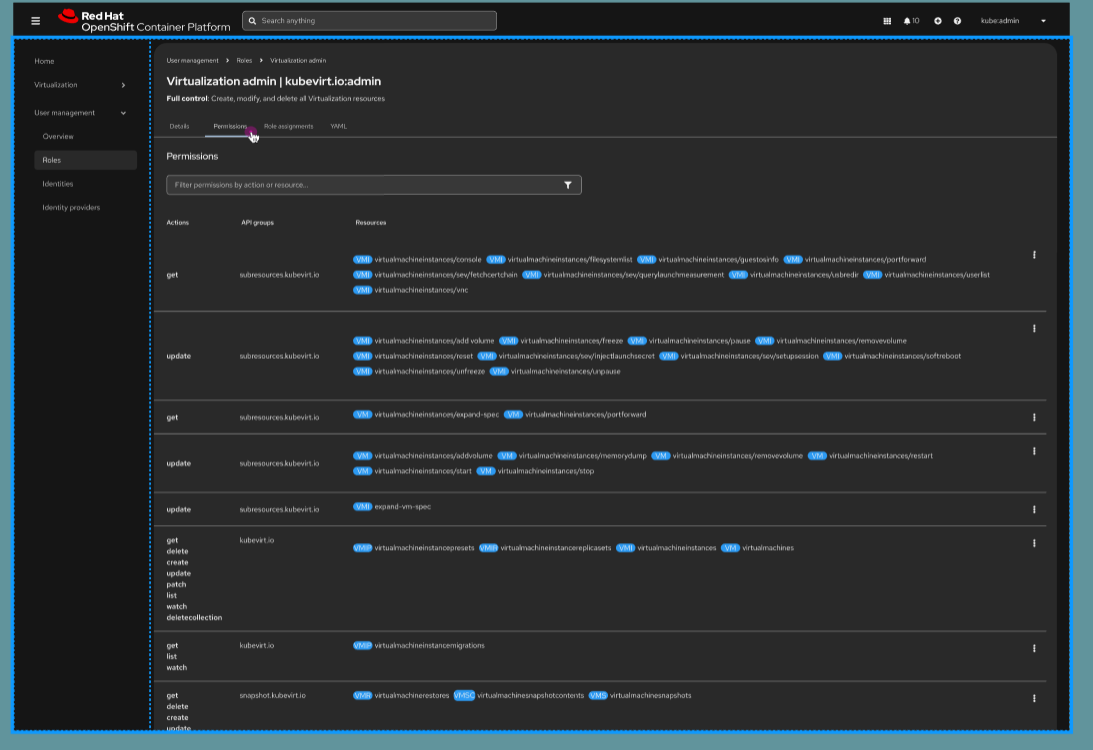
Task: Click virtualmachineinstances/freeze resource
Action: tap(572, 341)
